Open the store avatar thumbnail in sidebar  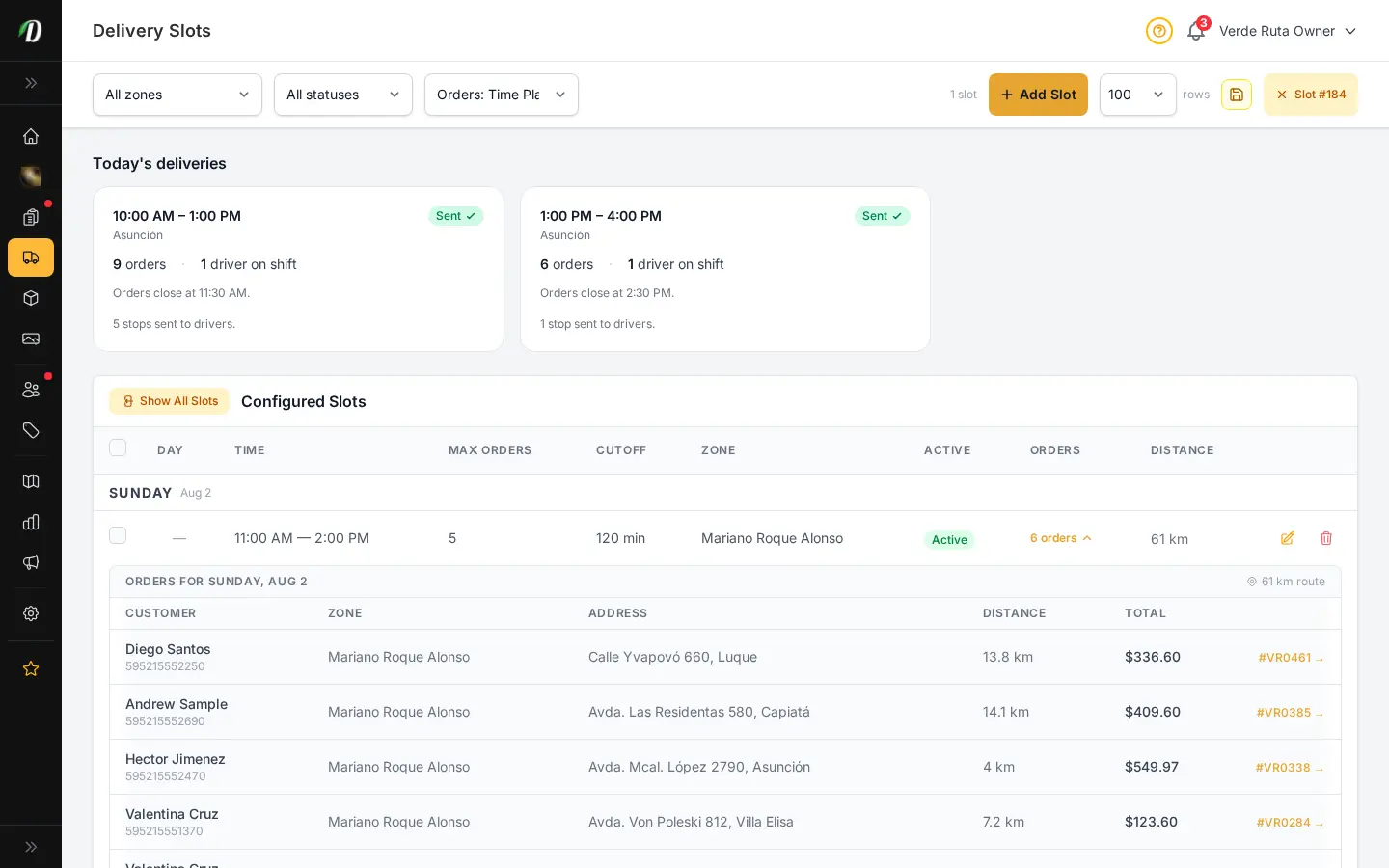point(31,176)
